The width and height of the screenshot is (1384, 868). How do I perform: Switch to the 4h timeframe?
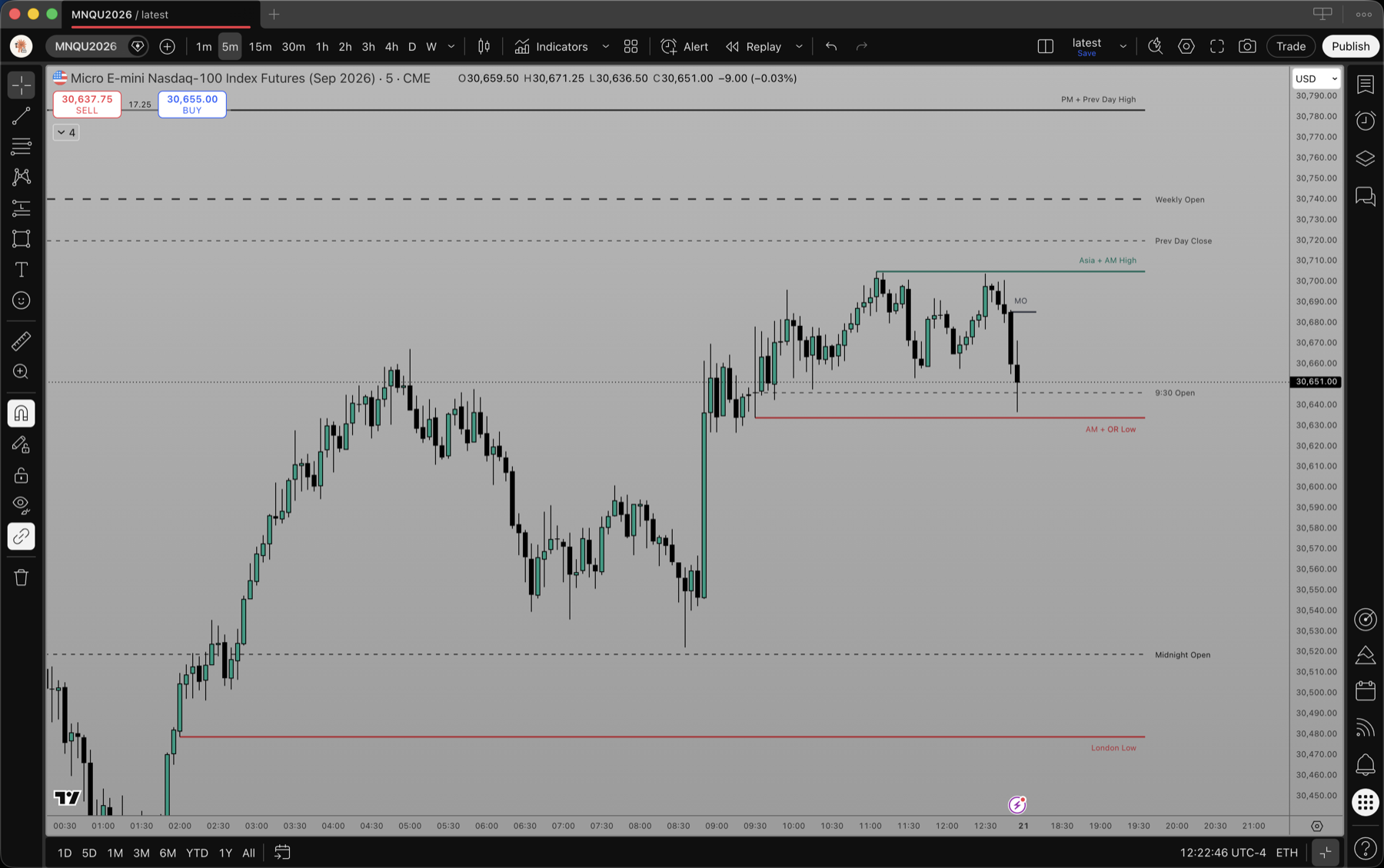click(391, 47)
